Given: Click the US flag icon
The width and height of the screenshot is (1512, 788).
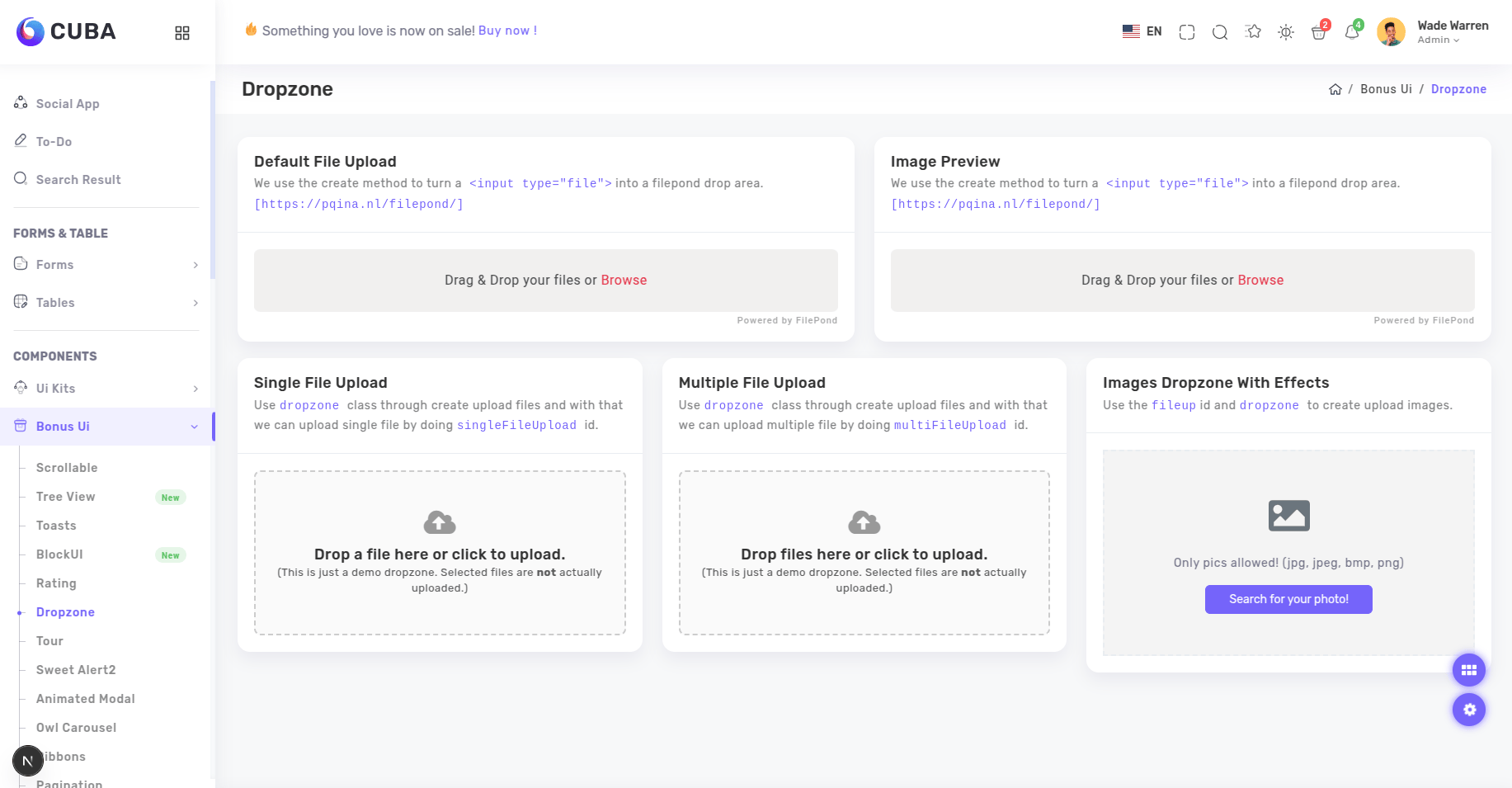Looking at the screenshot, I should (1131, 31).
